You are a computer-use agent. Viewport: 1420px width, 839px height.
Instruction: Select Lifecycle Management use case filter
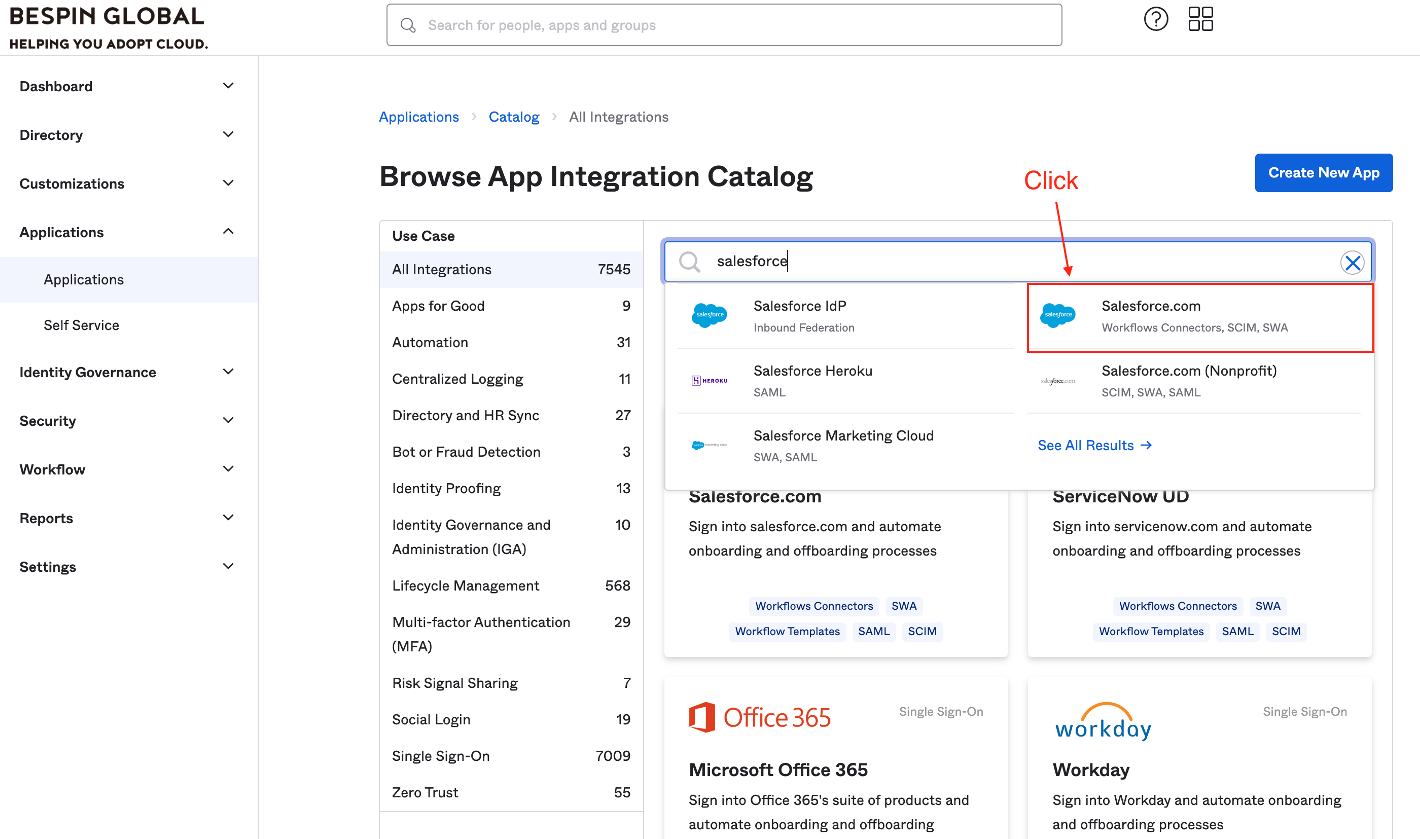[x=466, y=586]
